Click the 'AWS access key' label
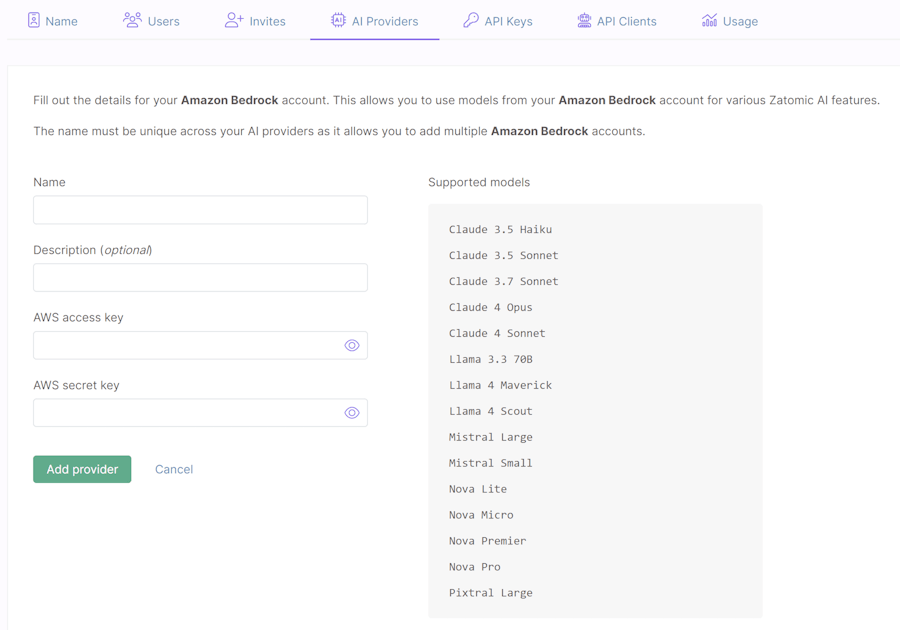The image size is (900, 630). pyautogui.click(x=78, y=318)
